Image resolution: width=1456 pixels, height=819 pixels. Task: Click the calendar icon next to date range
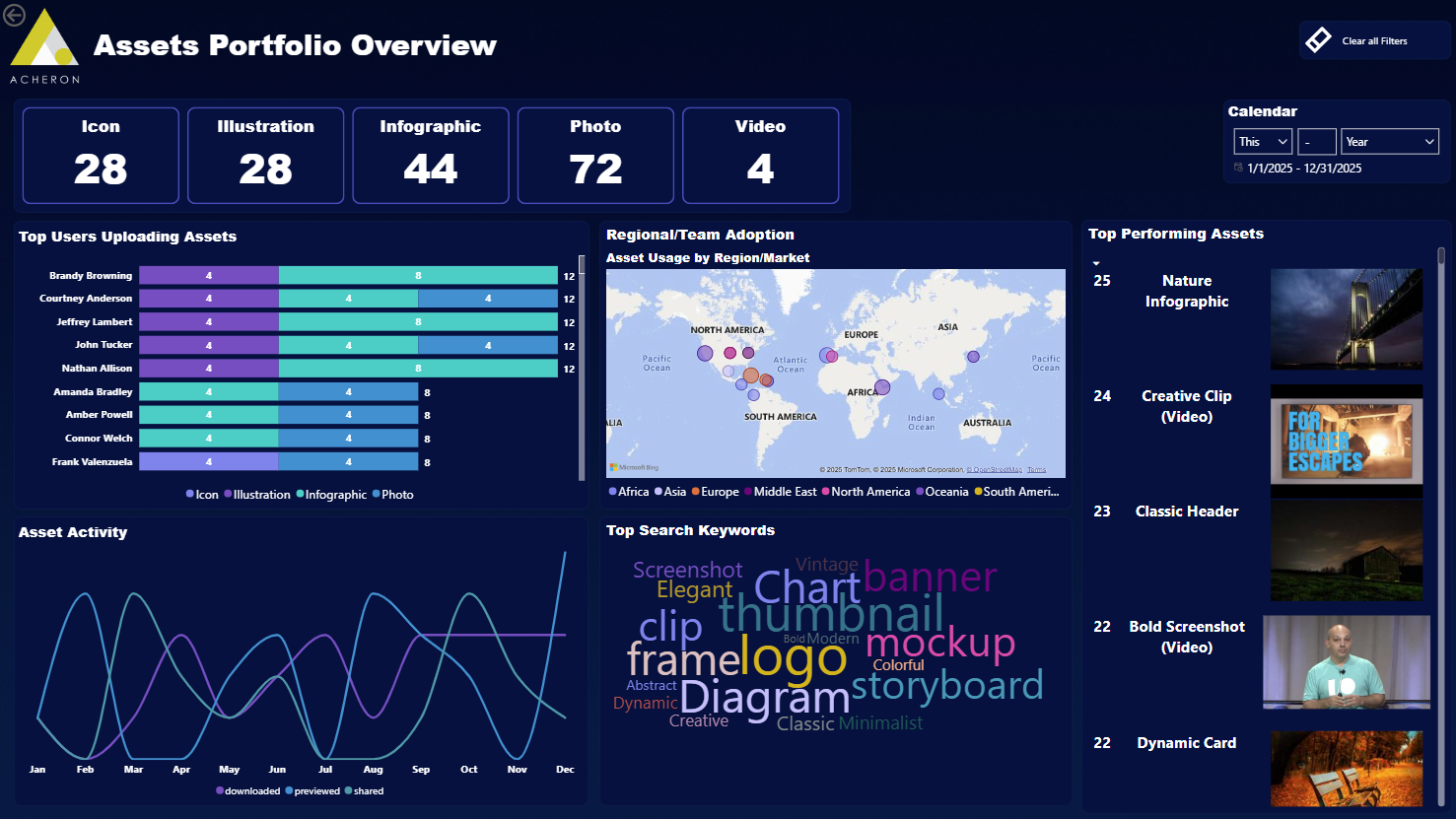pyautogui.click(x=1238, y=168)
